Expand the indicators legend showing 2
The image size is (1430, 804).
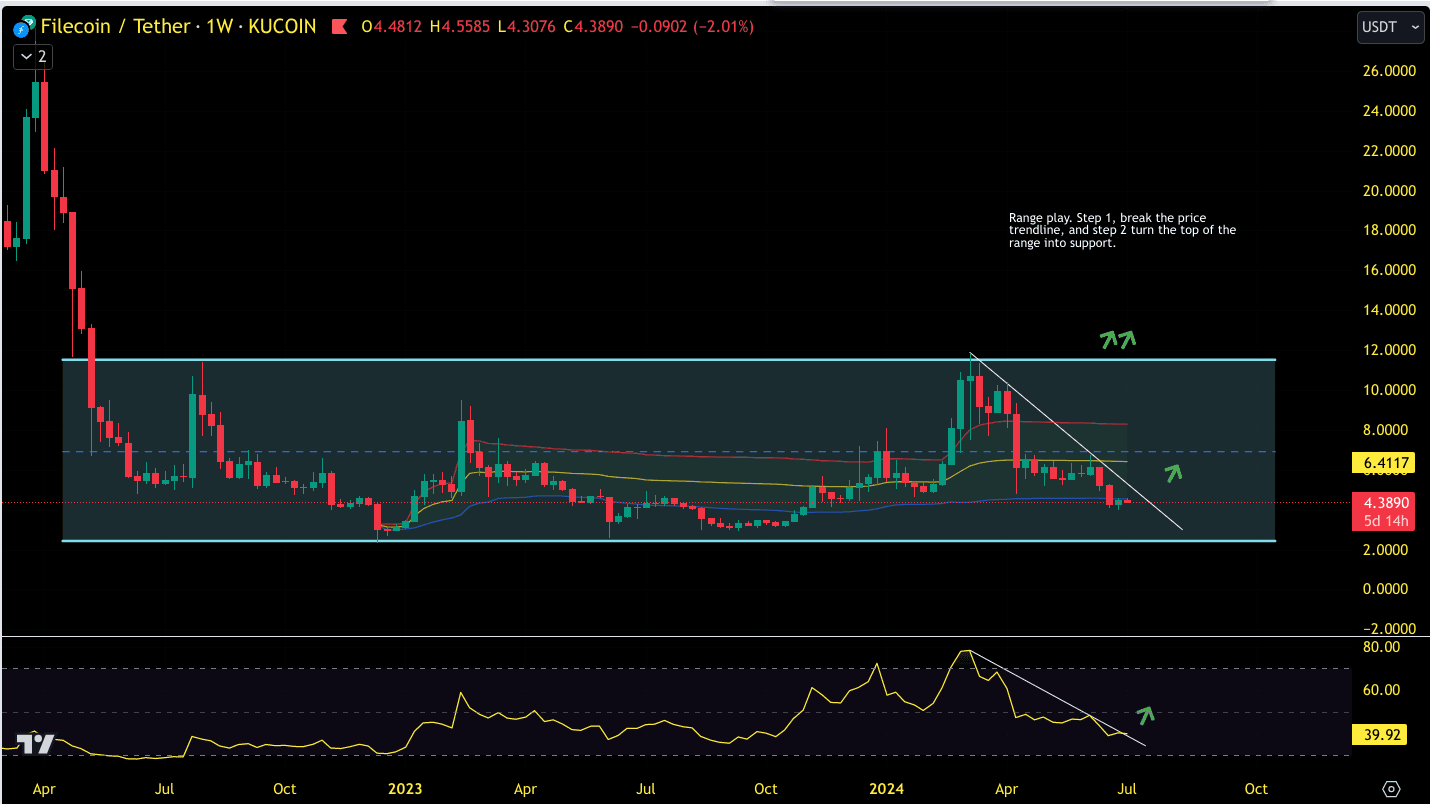coord(31,57)
